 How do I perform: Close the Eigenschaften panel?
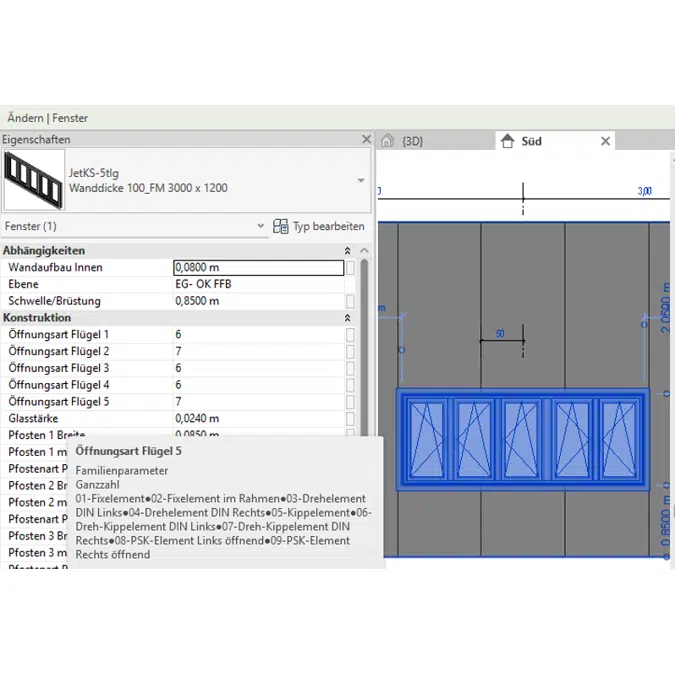click(366, 139)
